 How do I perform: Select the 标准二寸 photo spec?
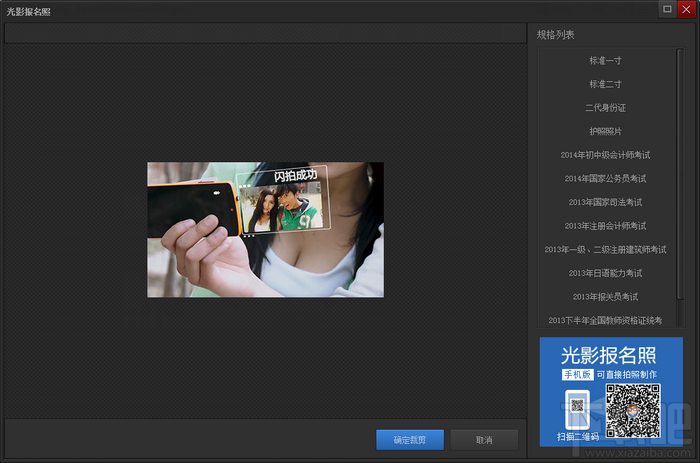click(x=605, y=84)
